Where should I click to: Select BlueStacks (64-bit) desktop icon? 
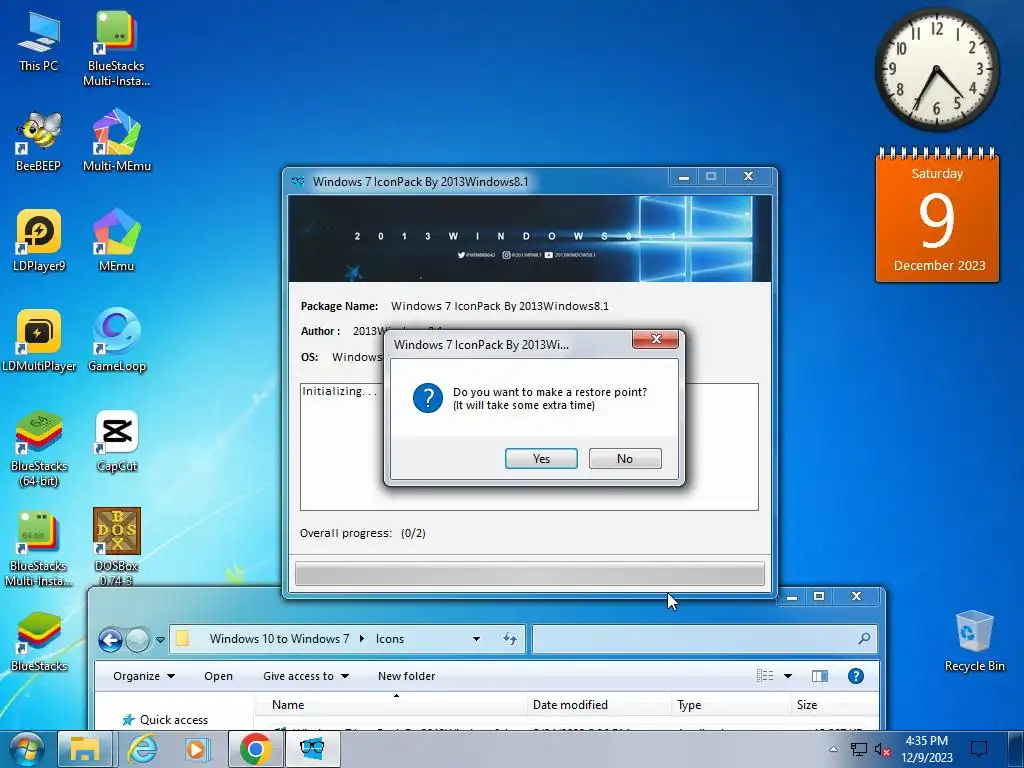pos(39,449)
